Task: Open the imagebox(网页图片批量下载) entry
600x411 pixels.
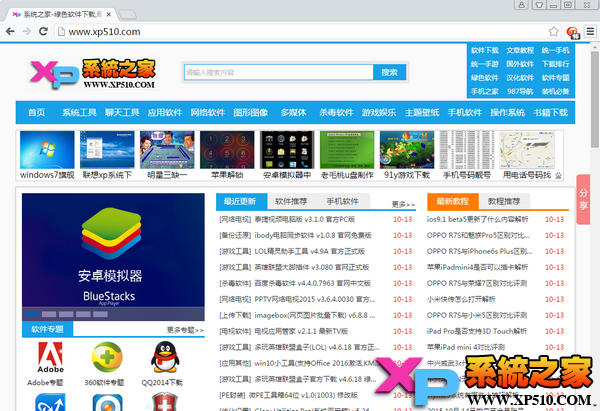Action: 315,315
